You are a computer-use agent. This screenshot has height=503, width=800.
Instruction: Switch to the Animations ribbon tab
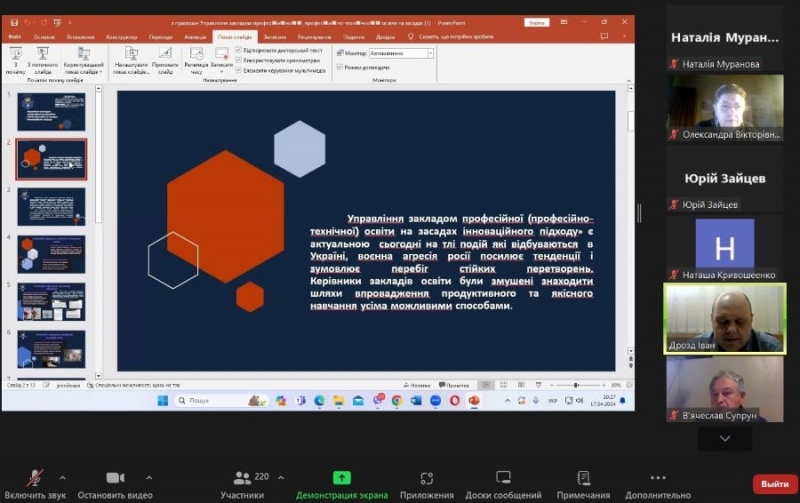(195, 37)
